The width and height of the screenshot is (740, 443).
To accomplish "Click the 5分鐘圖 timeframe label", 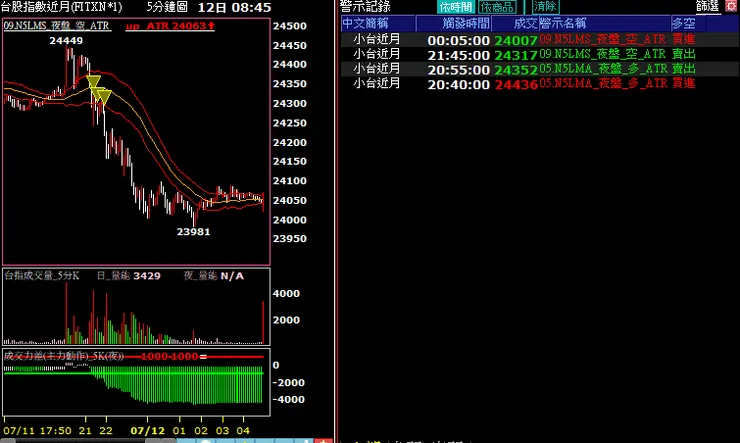I will point(167,7).
